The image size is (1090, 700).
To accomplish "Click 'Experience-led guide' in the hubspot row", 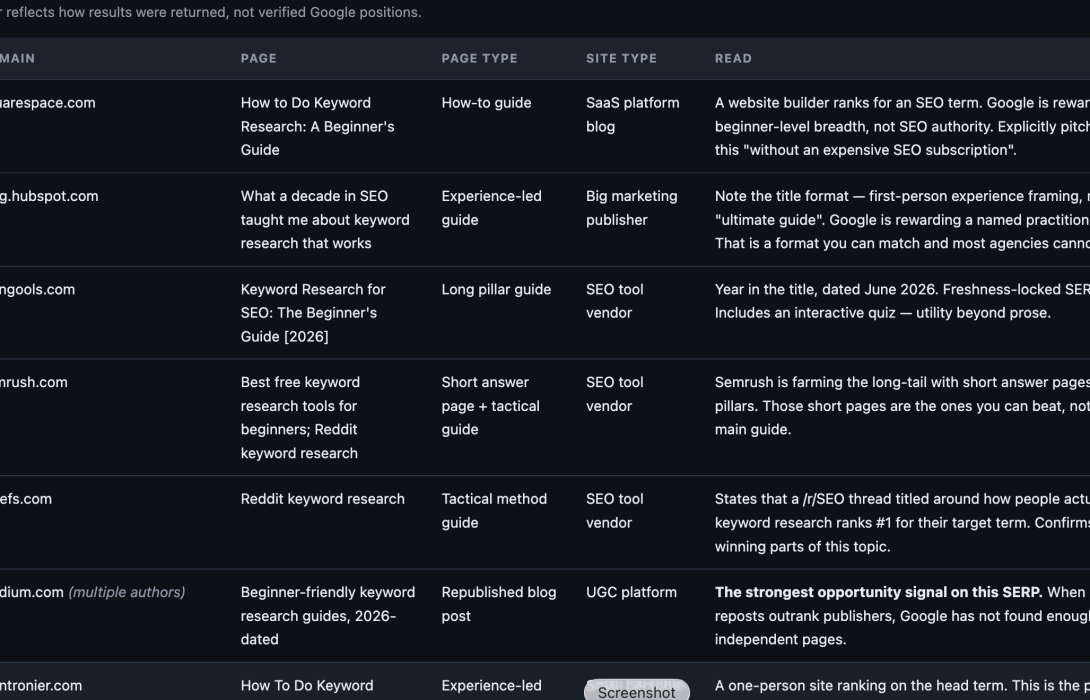I will click(491, 208).
